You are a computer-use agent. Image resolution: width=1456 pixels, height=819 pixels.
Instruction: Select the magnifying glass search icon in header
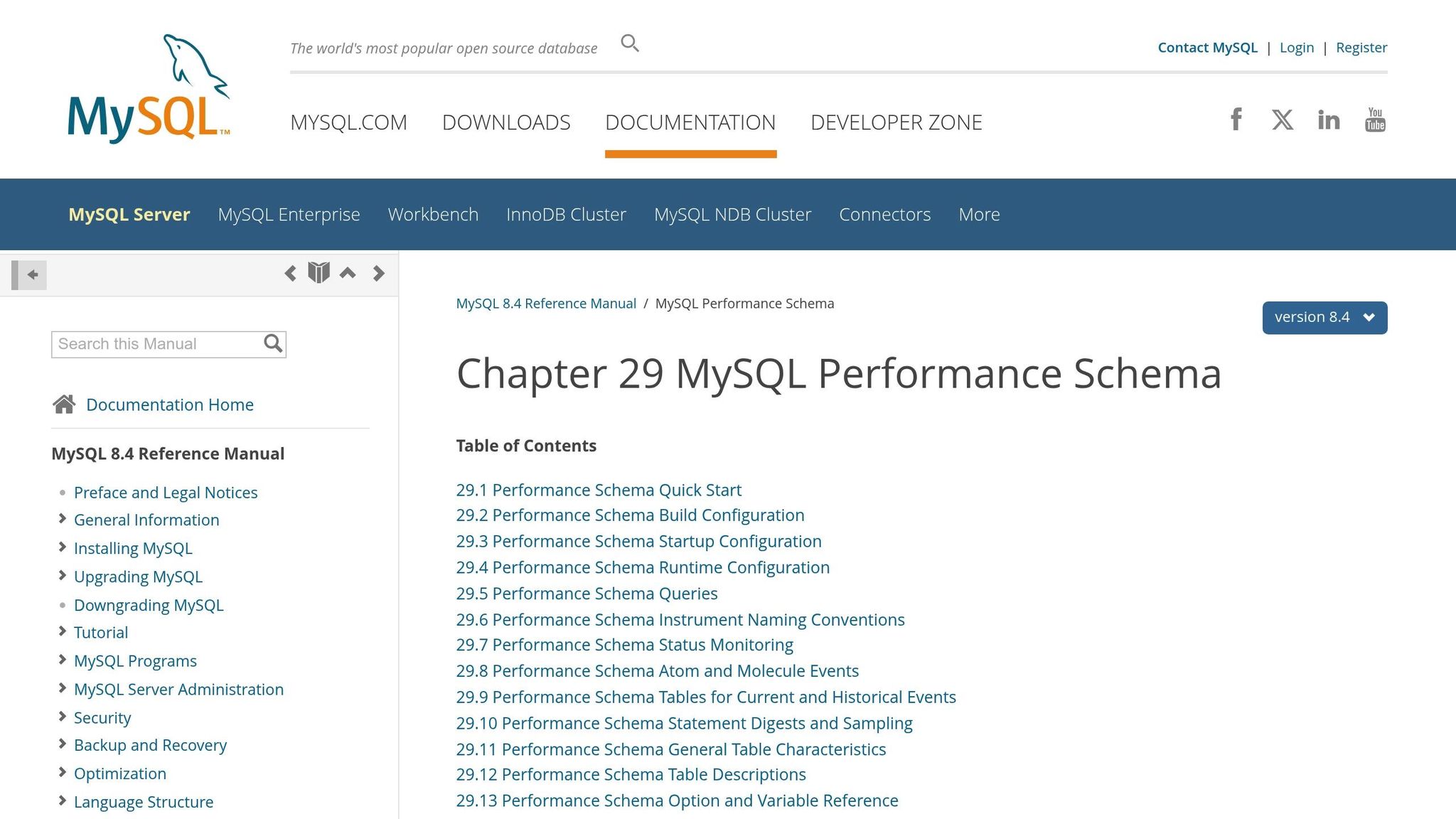click(x=630, y=43)
